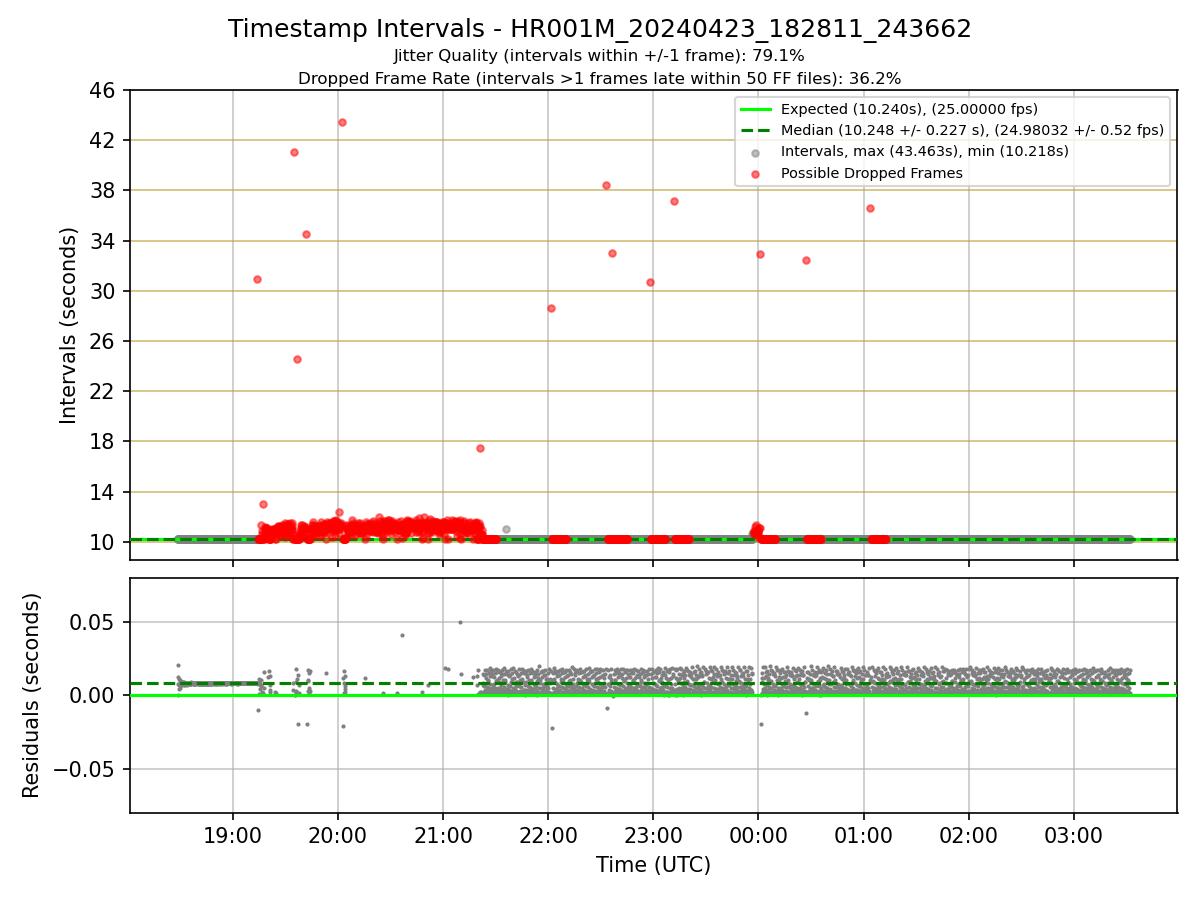Click the dashed green line legend swatch

pyautogui.click(x=755, y=130)
